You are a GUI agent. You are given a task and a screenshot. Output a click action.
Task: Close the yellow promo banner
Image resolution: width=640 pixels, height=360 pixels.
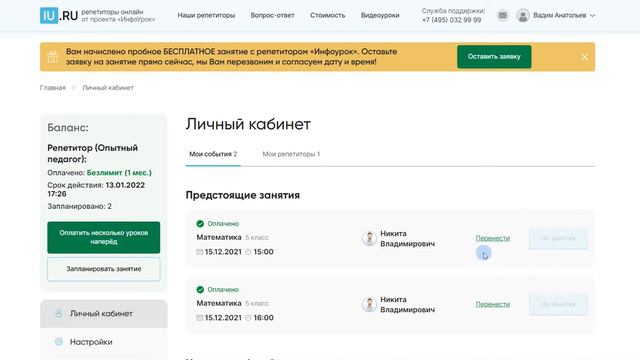pyautogui.click(x=584, y=57)
